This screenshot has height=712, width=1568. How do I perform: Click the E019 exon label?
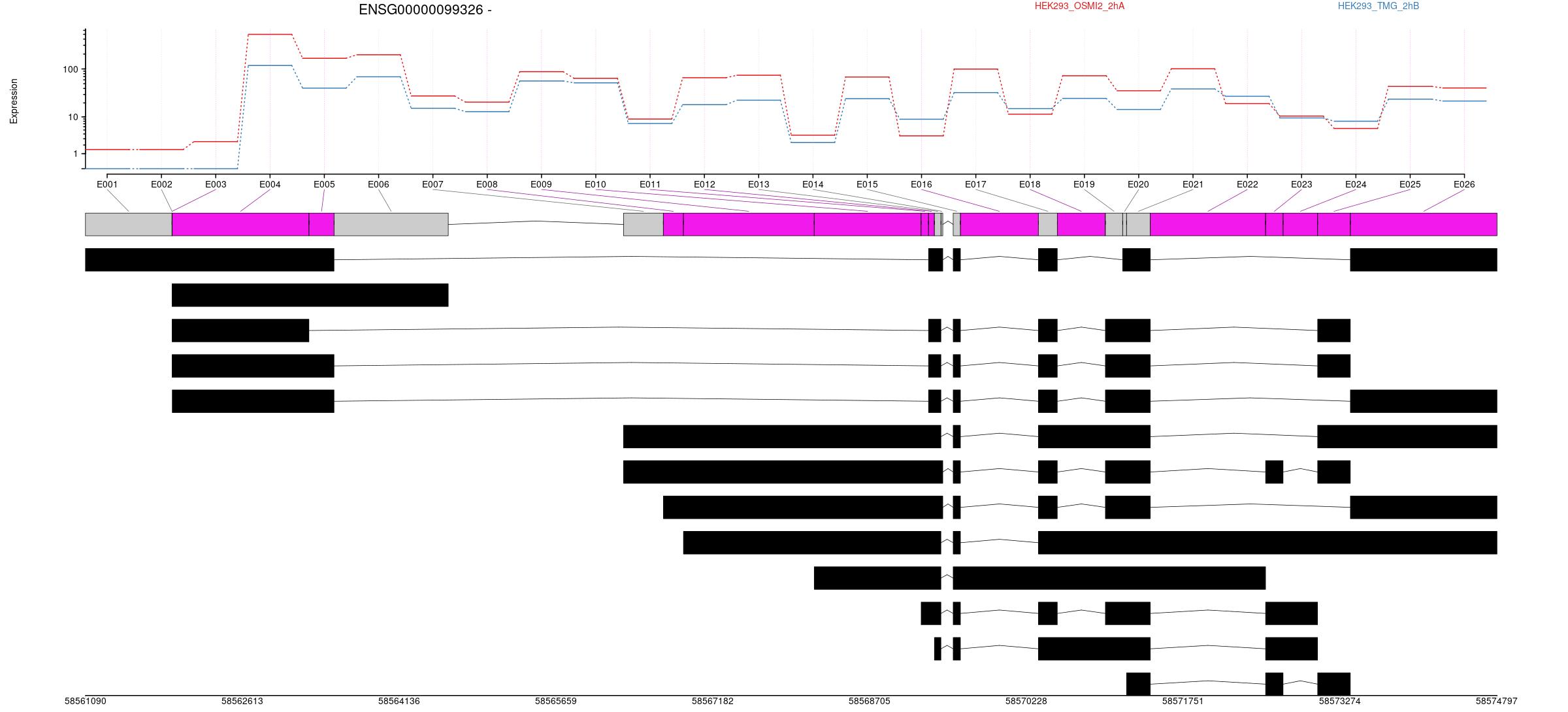1084,184
